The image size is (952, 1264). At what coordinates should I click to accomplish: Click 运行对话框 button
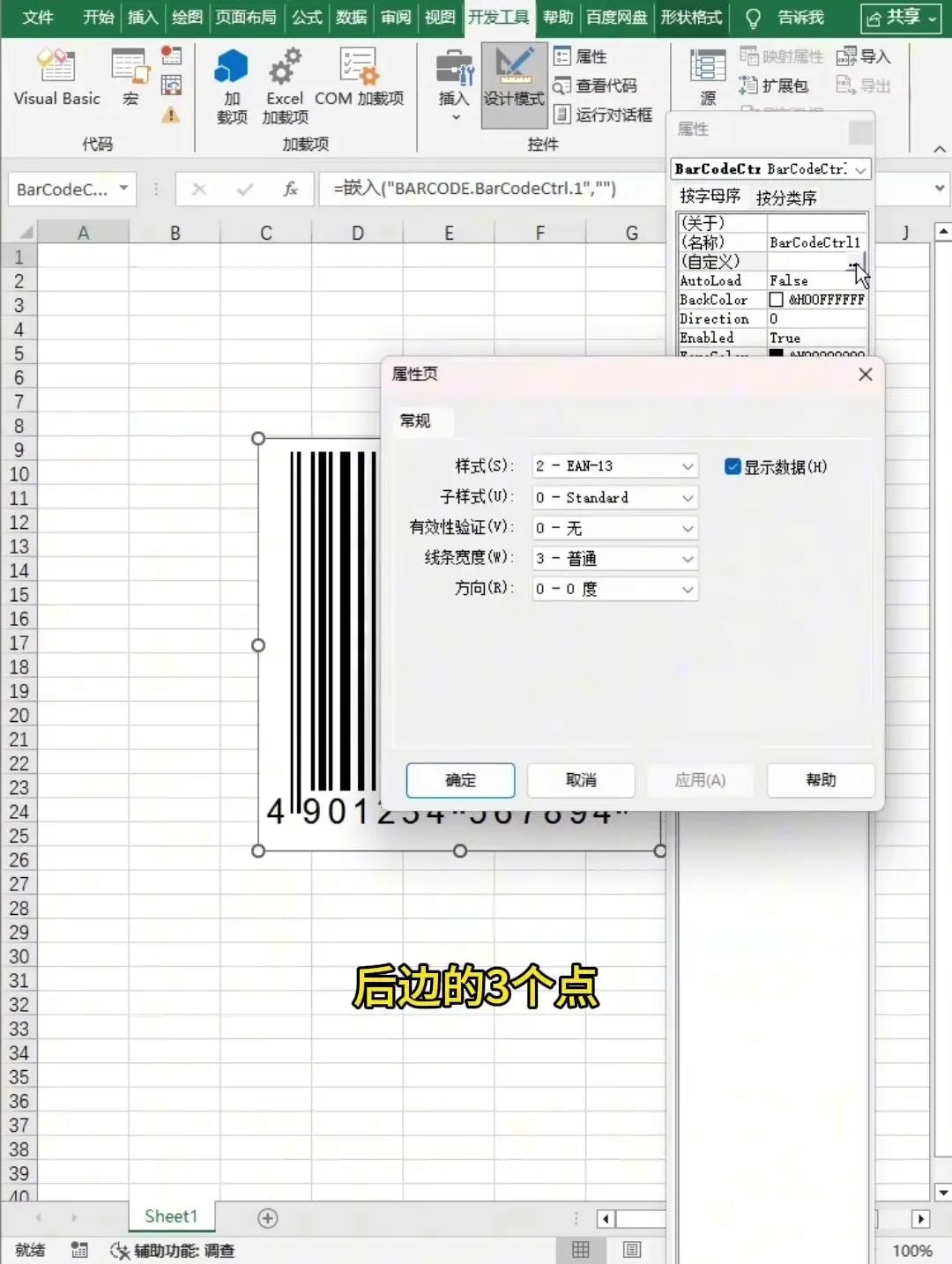[x=603, y=115]
